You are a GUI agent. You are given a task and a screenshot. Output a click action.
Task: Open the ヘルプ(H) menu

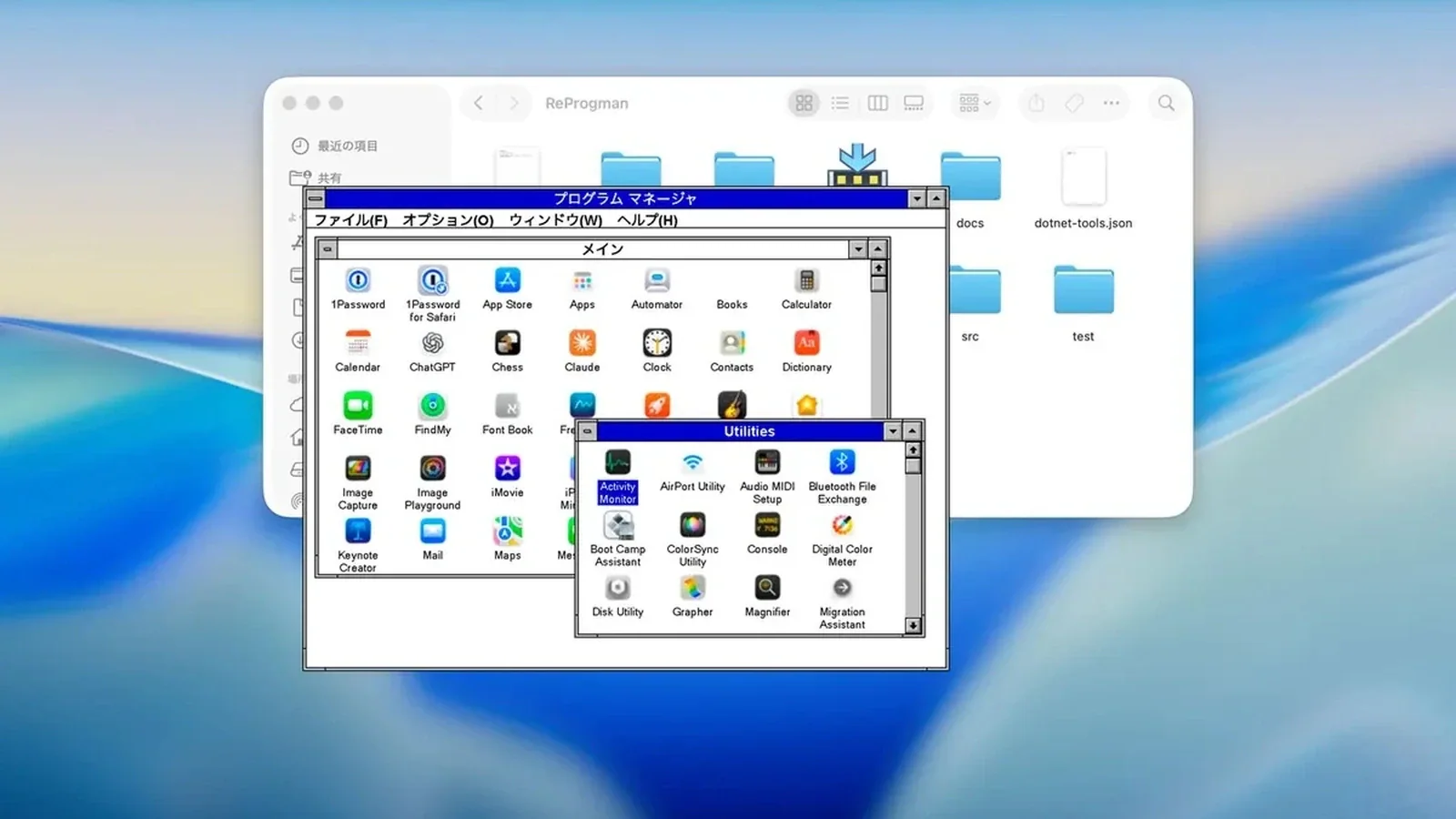coord(647,219)
